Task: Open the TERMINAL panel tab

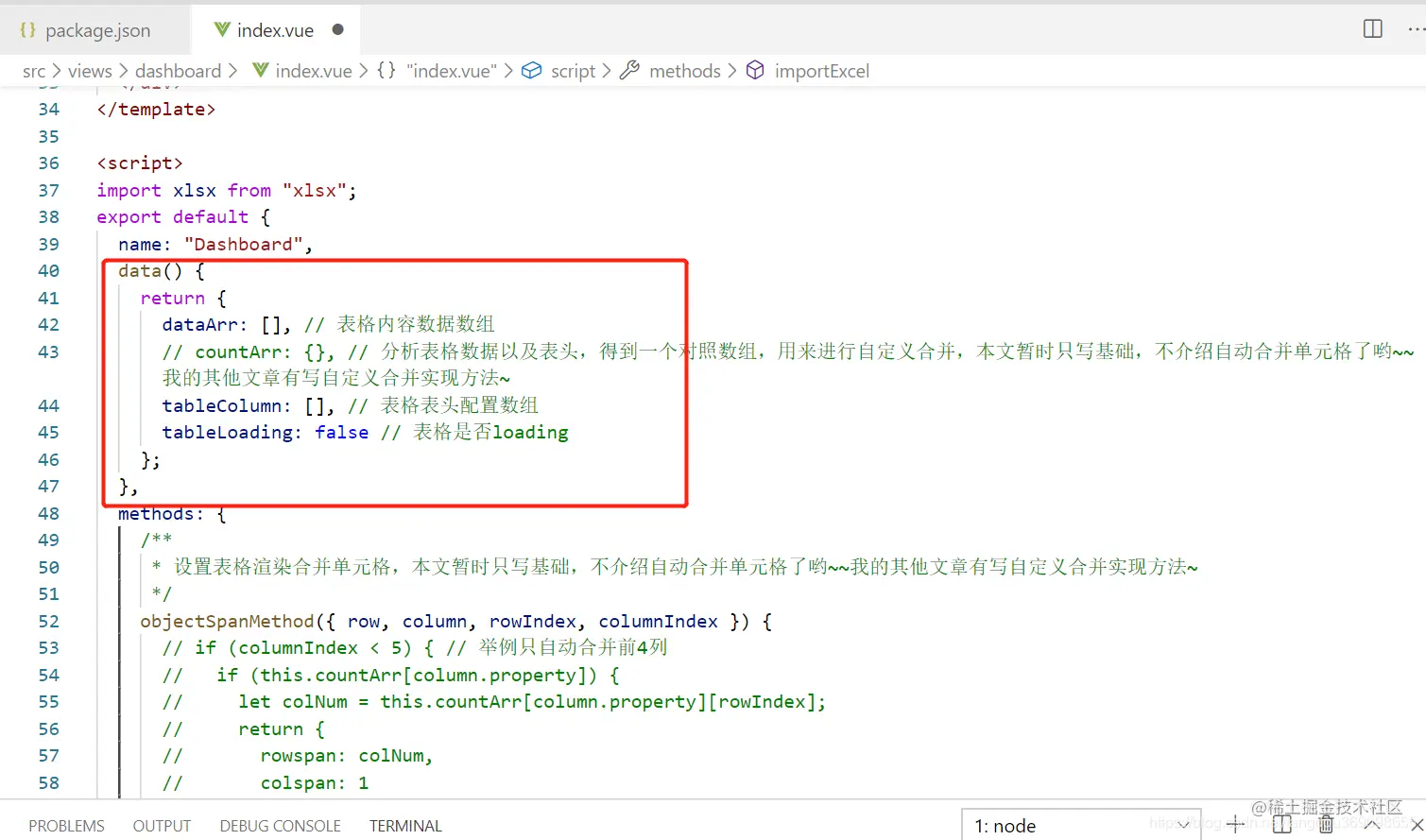Action: (405, 826)
